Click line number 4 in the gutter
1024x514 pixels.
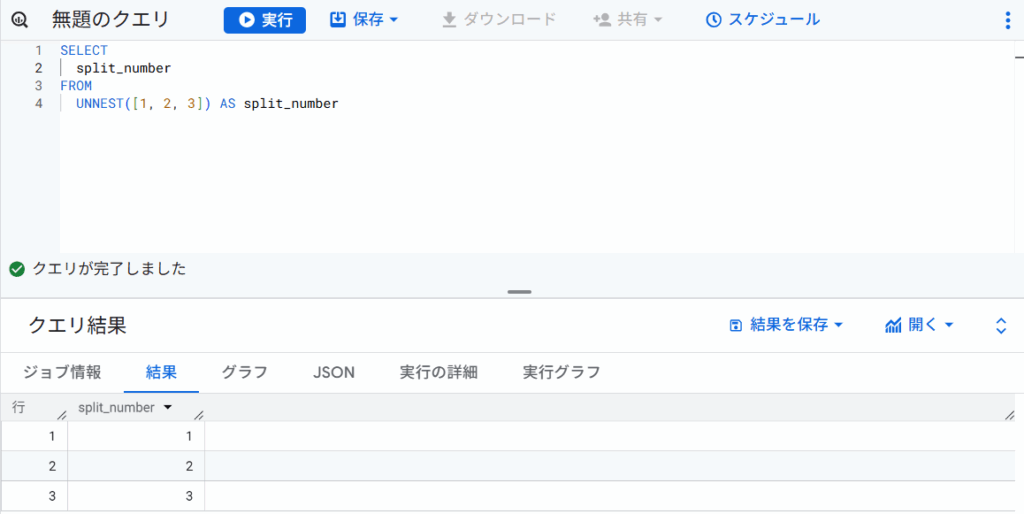point(39,103)
